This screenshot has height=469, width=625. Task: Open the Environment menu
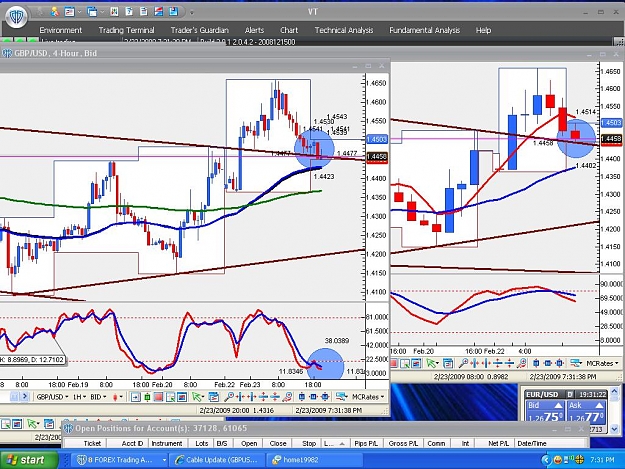pyautogui.click(x=61, y=30)
